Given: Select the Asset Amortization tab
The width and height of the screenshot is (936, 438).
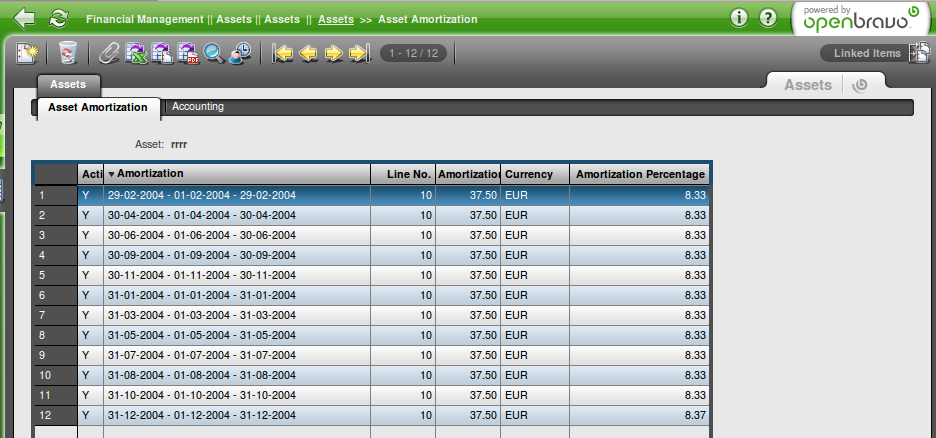Looking at the screenshot, I should pyautogui.click(x=98, y=108).
